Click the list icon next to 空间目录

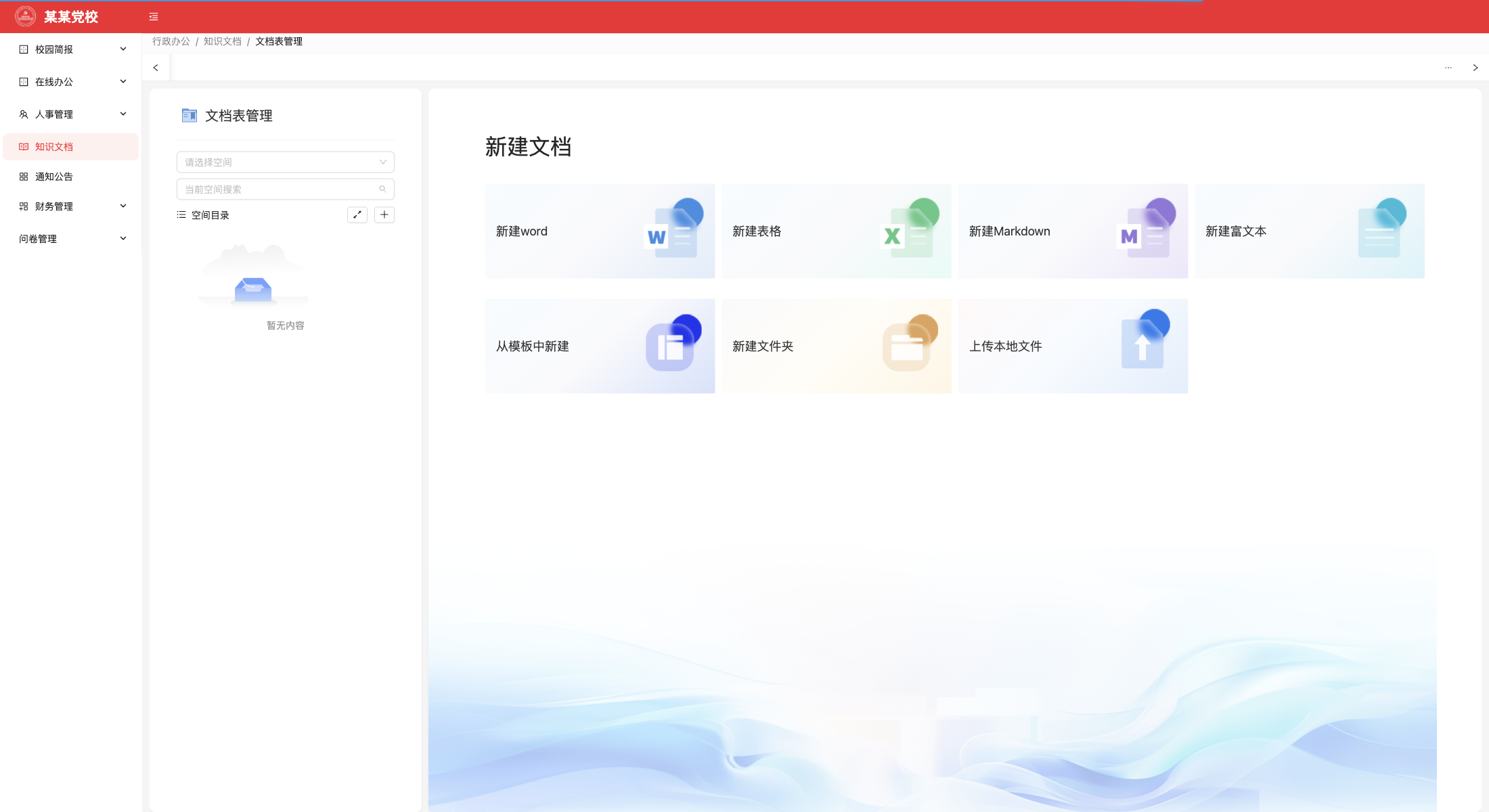point(181,215)
